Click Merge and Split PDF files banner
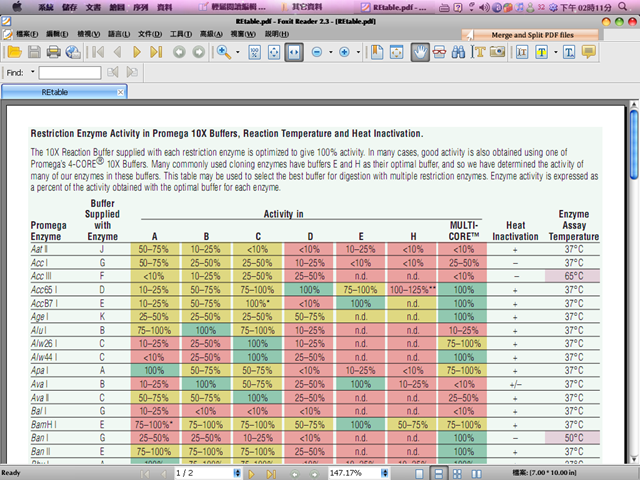The image size is (640, 480). [530, 35]
